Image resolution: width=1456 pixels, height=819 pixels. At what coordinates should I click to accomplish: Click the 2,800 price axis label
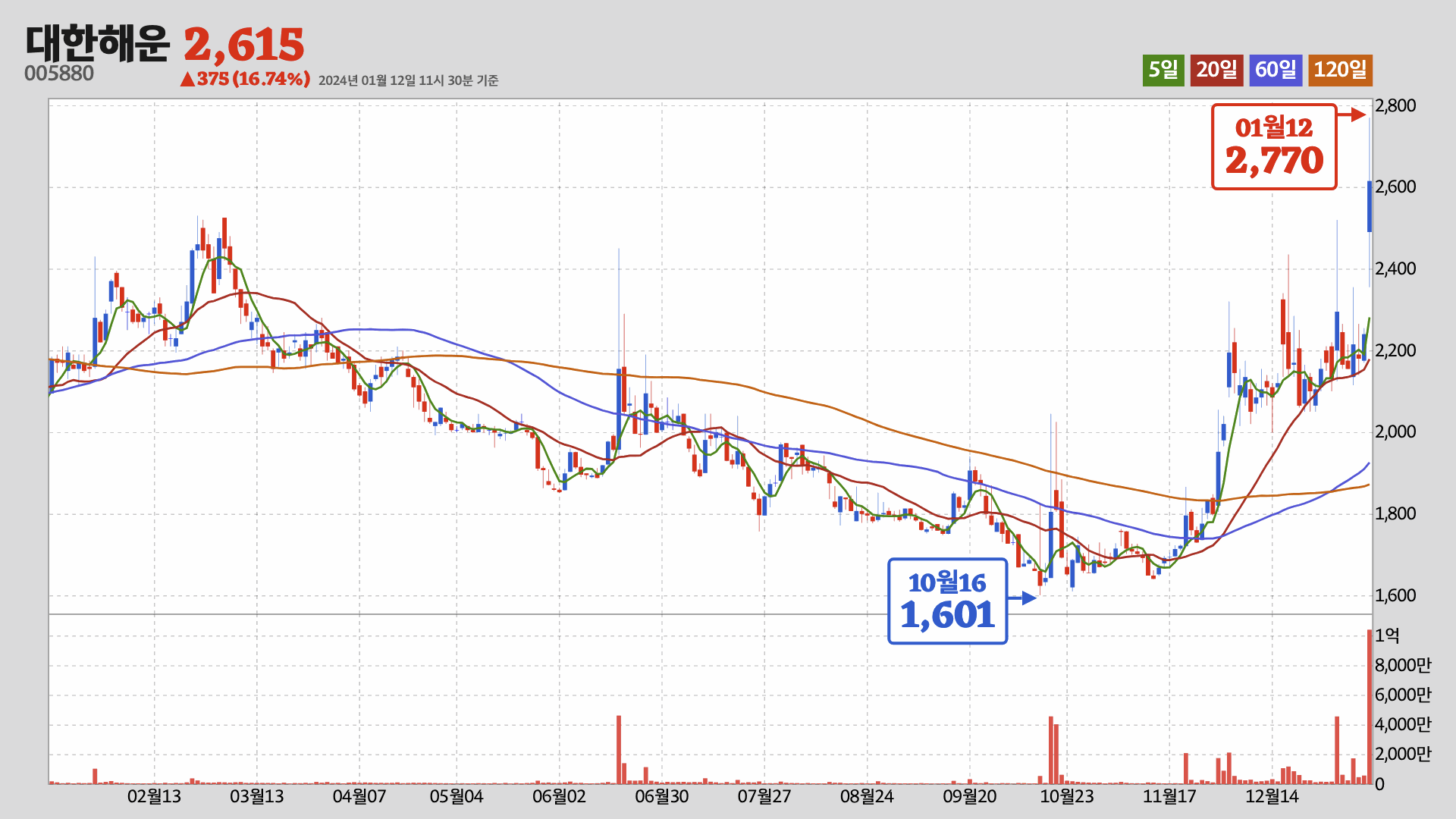coord(1395,105)
